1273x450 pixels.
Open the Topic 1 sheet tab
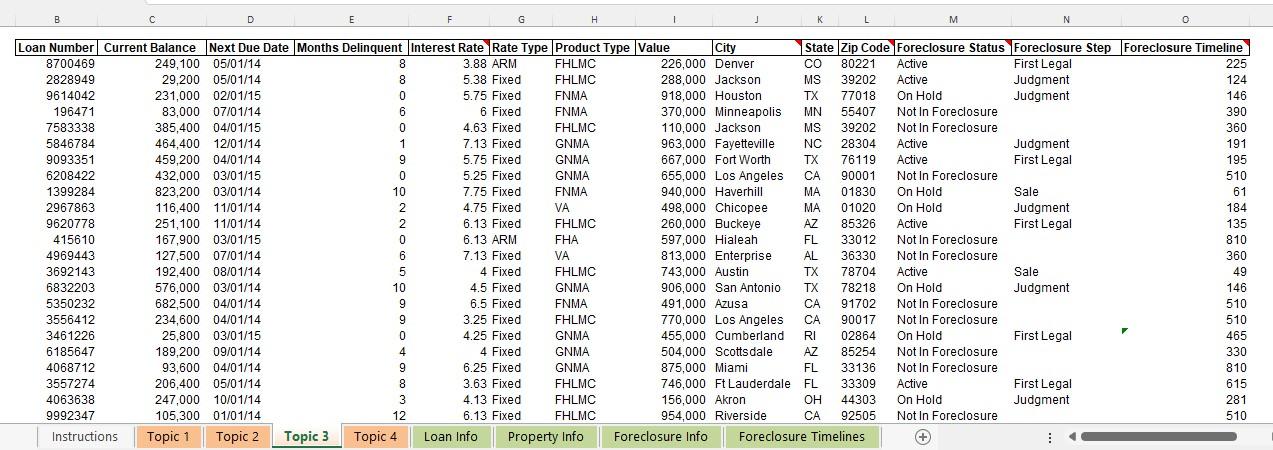(x=168, y=437)
